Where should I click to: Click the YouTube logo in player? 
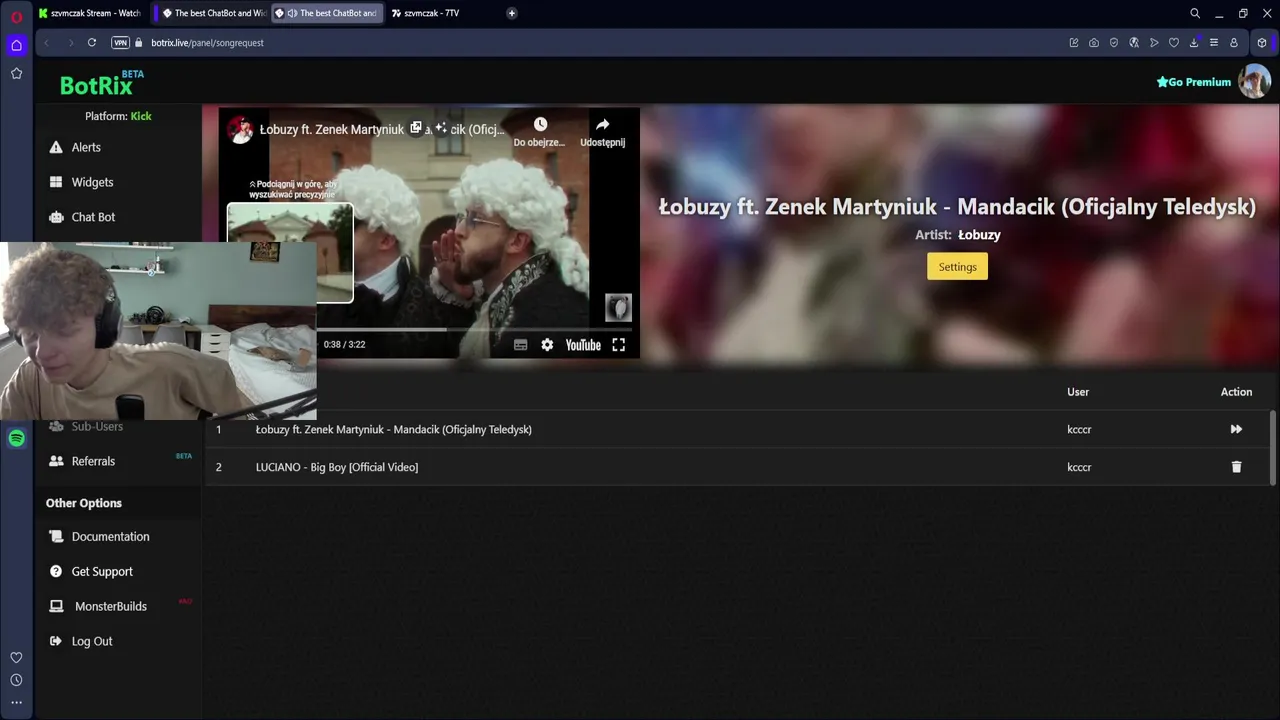(583, 344)
